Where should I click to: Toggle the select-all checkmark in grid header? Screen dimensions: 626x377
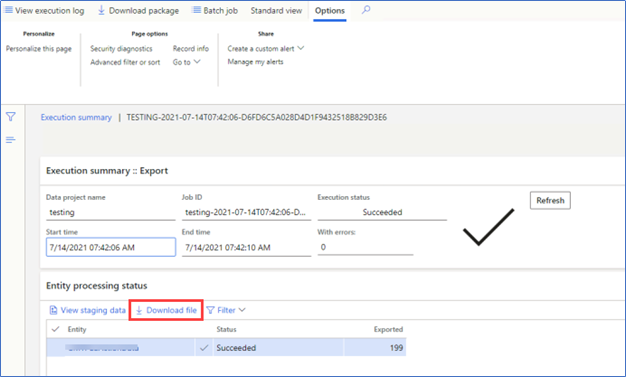point(55,329)
